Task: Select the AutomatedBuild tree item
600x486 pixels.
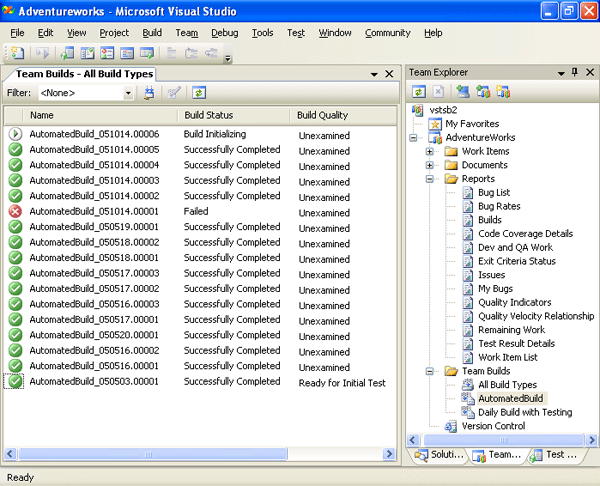Action: point(510,398)
